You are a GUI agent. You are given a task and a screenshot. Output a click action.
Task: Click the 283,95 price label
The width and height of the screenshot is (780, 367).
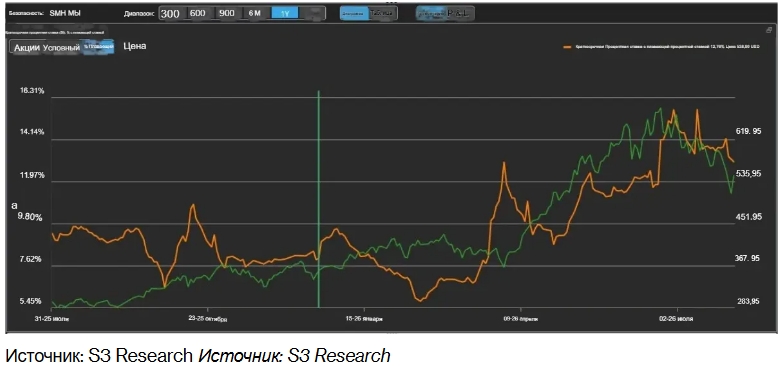749,301
